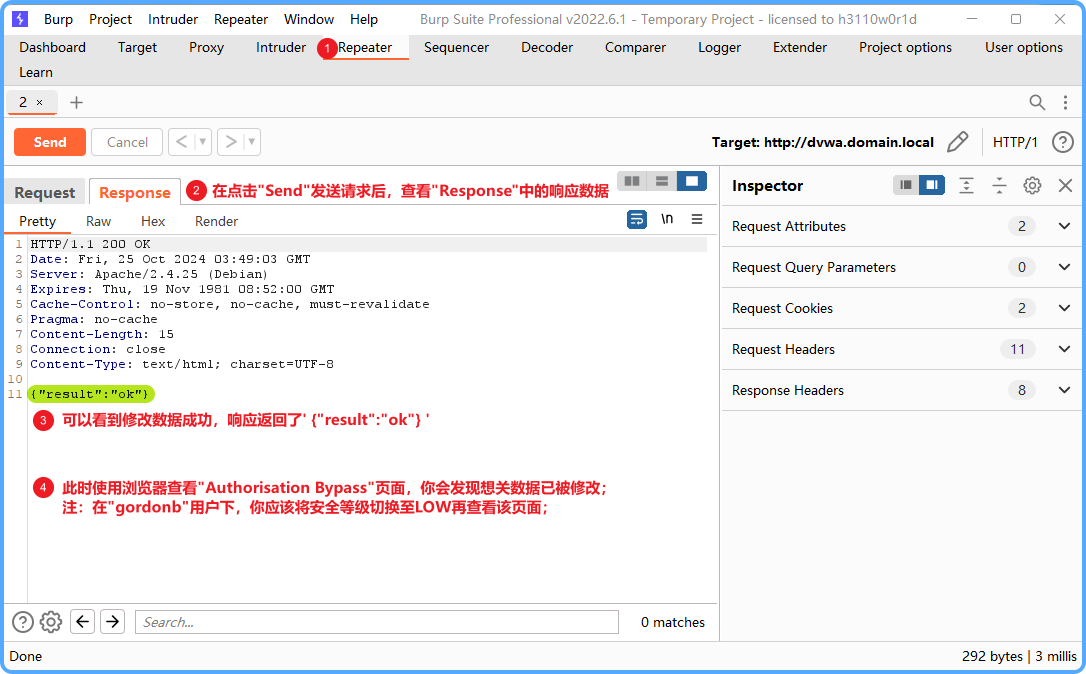This screenshot has width=1086, height=674.
Task: Open the Help menu
Action: point(364,19)
